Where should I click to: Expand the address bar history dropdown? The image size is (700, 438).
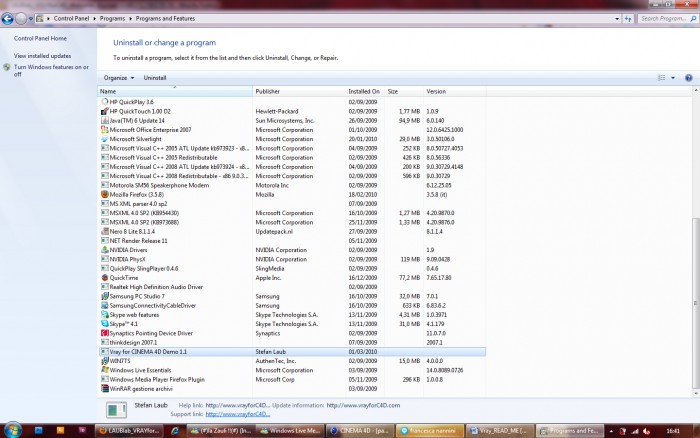pyautogui.click(x=617, y=19)
